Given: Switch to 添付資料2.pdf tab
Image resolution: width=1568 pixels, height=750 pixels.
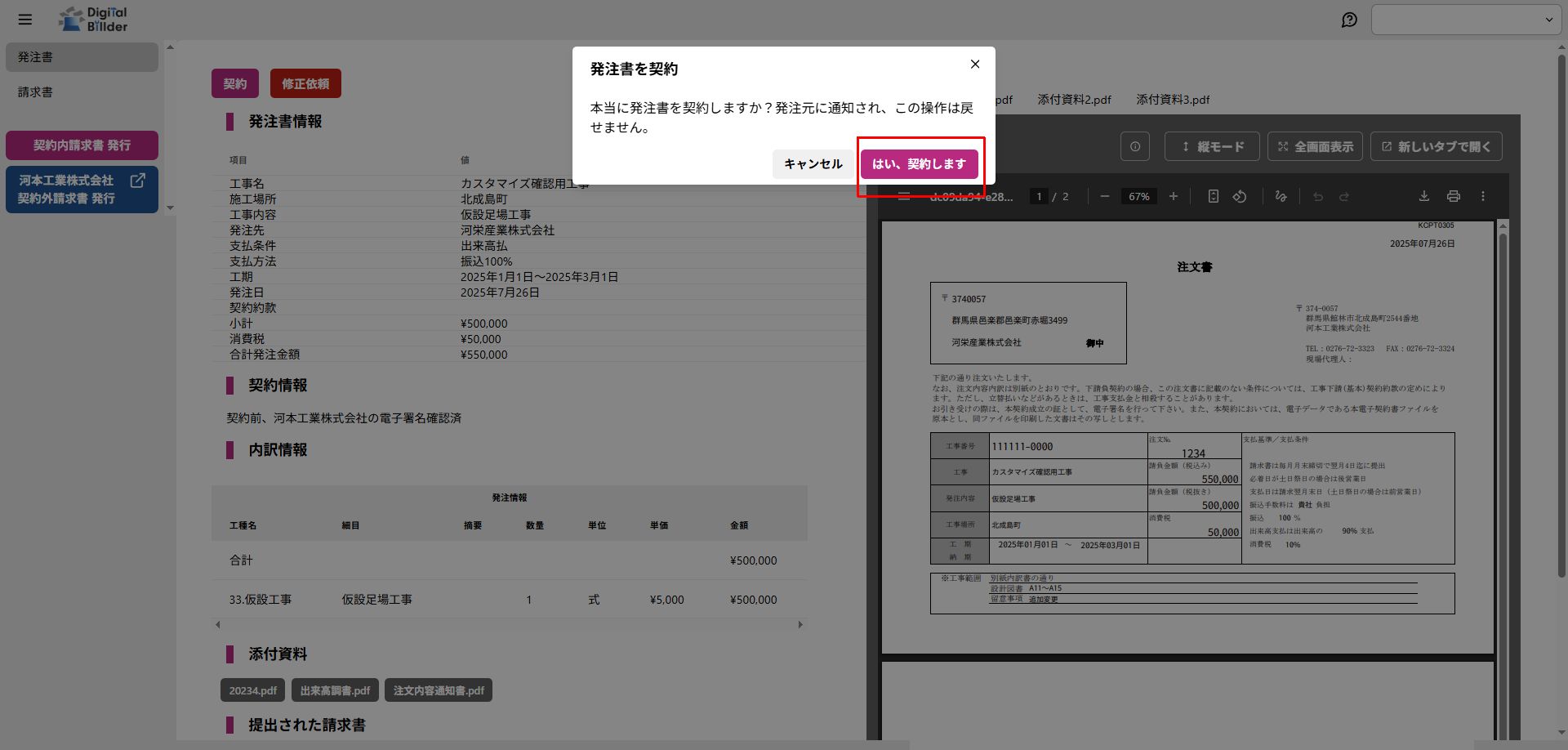Looking at the screenshot, I should (1074, 100).
